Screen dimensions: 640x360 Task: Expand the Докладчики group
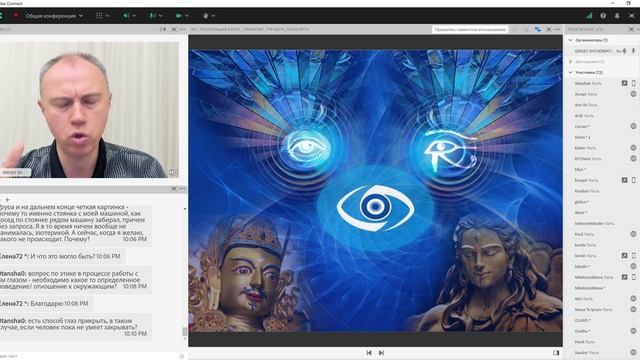pos(571,62)
